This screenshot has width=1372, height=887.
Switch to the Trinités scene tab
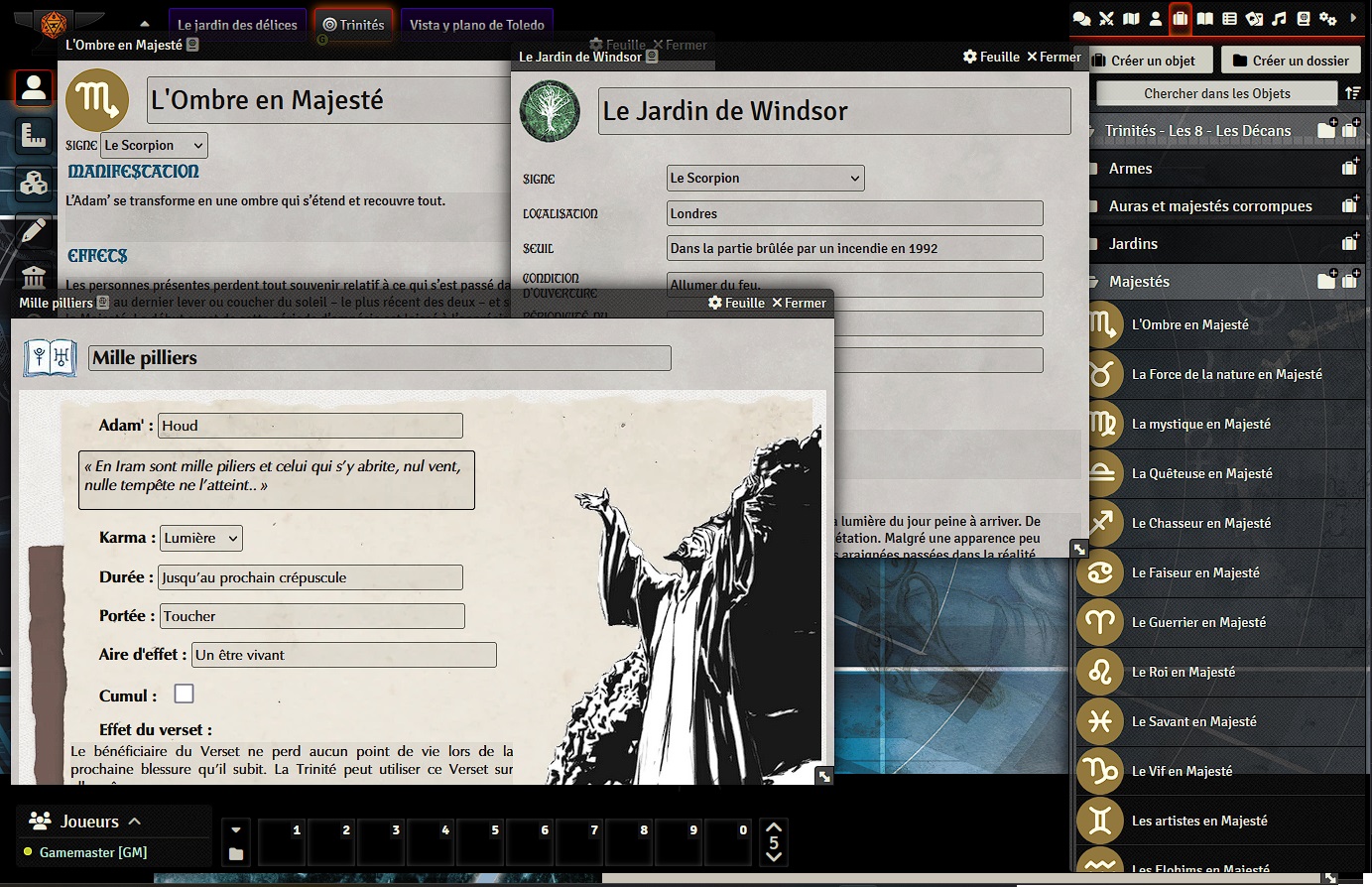tap(354, 25)
